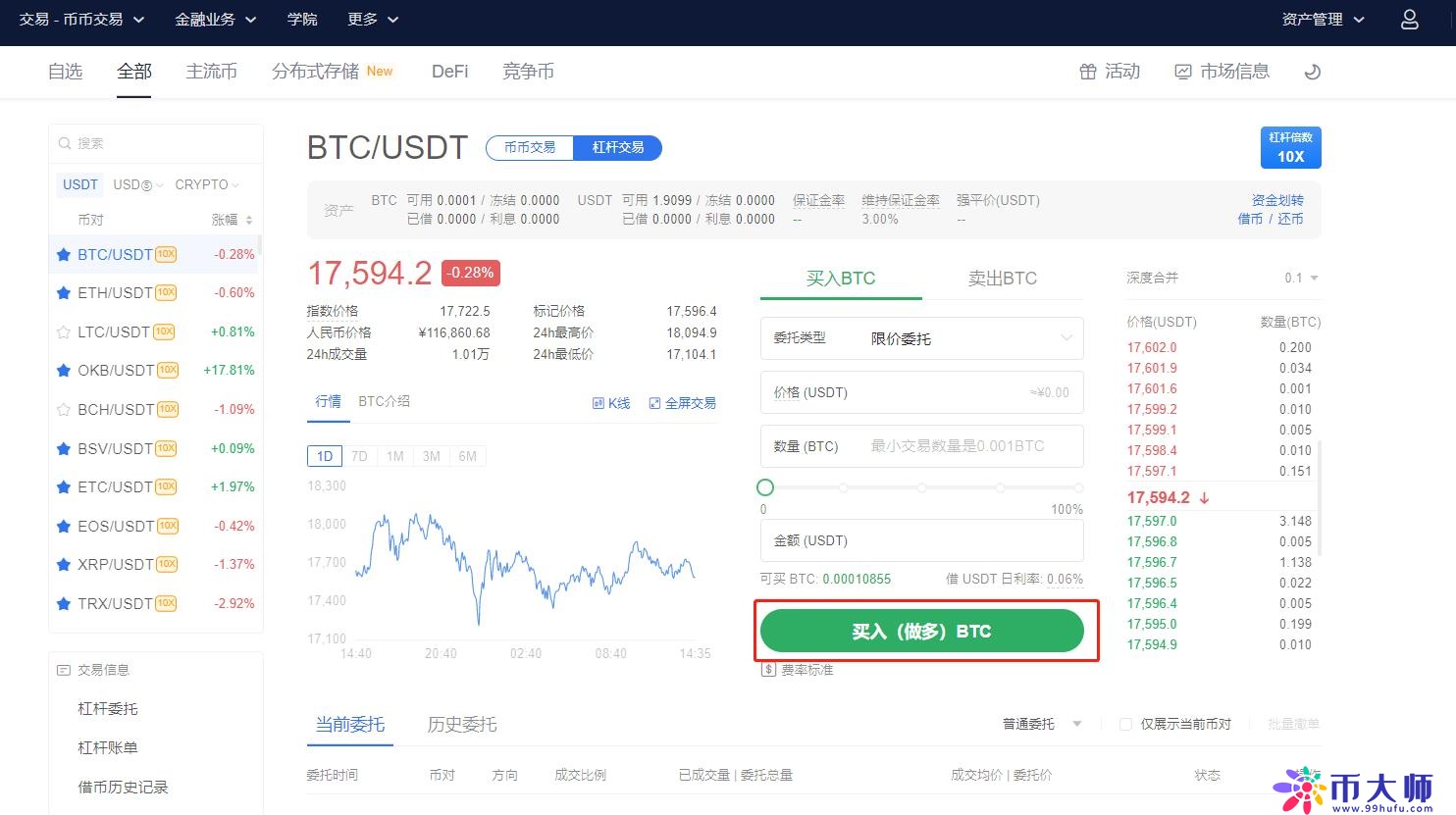Open the 历史委托 tab
Viewport: 1456px width, 815px height.
462,725
